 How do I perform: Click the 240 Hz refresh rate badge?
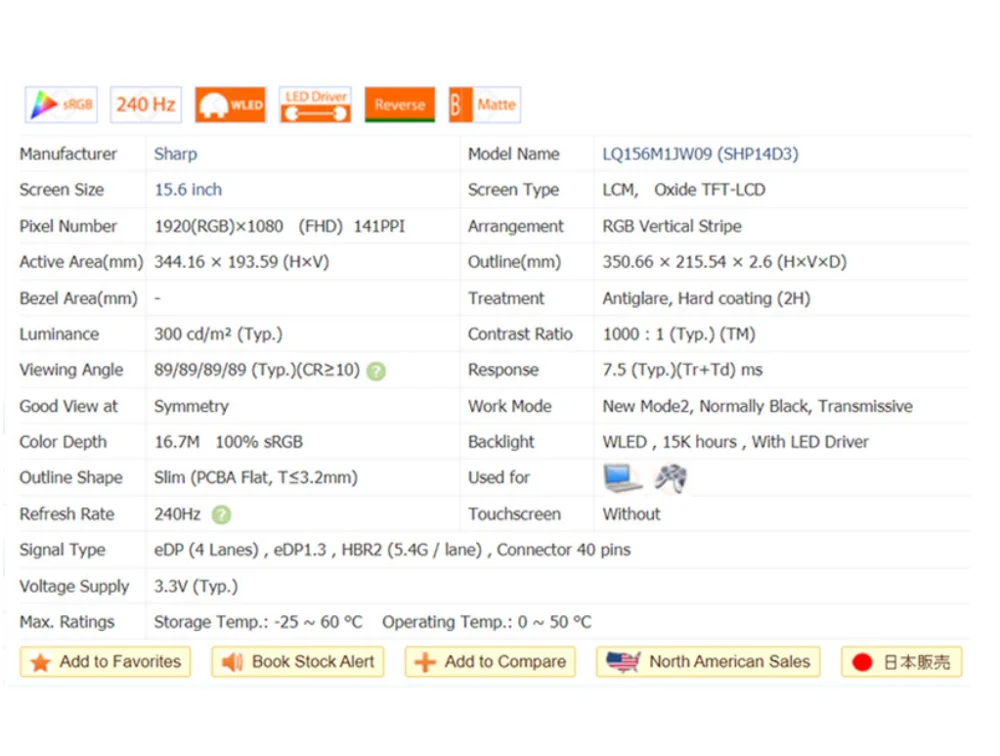(x=146, y=105)
